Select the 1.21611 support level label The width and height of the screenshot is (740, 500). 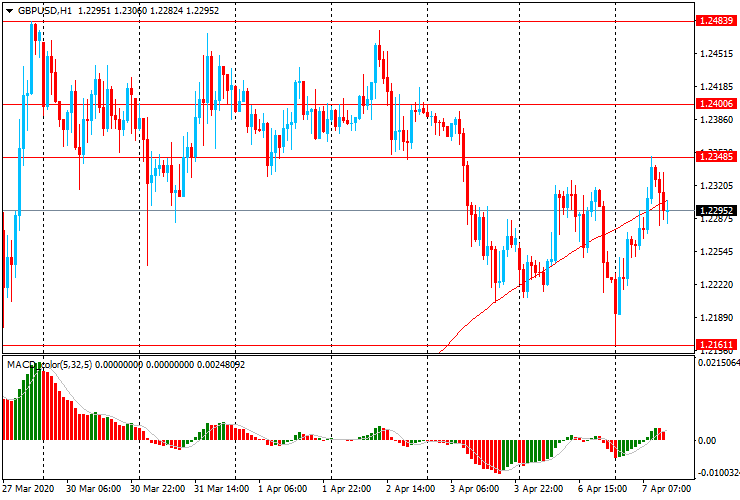(716, 345)
